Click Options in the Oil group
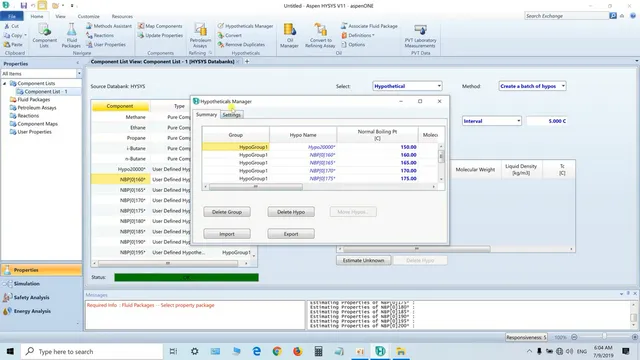 click(x=353, y=44)
